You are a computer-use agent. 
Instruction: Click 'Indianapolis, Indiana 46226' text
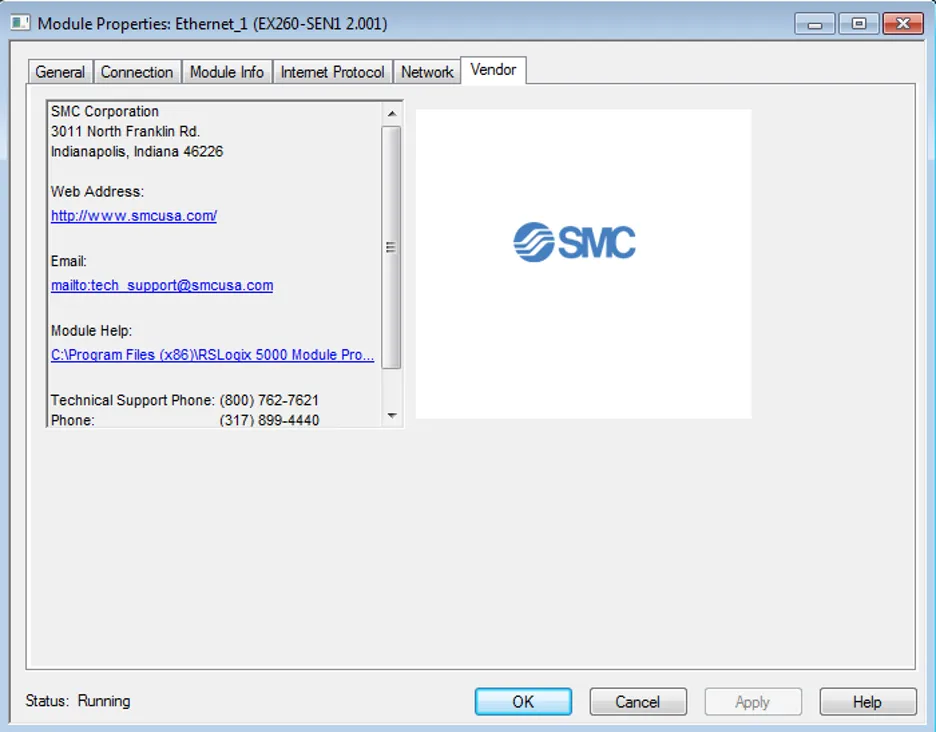click(x=137, y=152)
